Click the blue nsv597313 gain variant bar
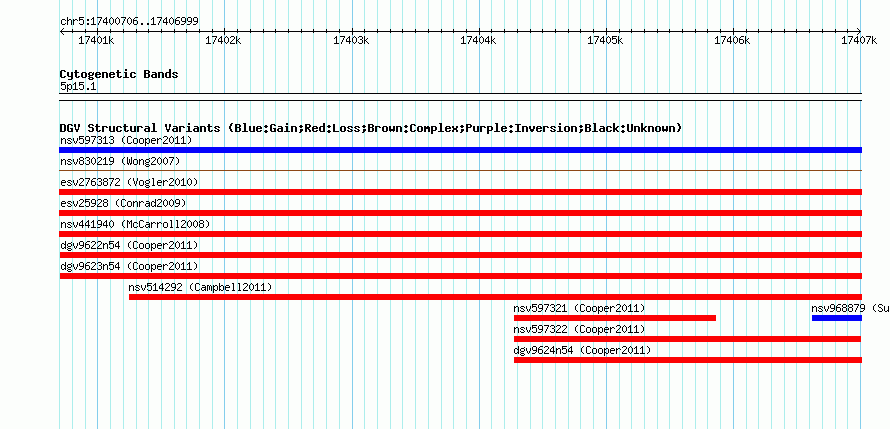The image size is (890, 429). (x=460, y=150)
